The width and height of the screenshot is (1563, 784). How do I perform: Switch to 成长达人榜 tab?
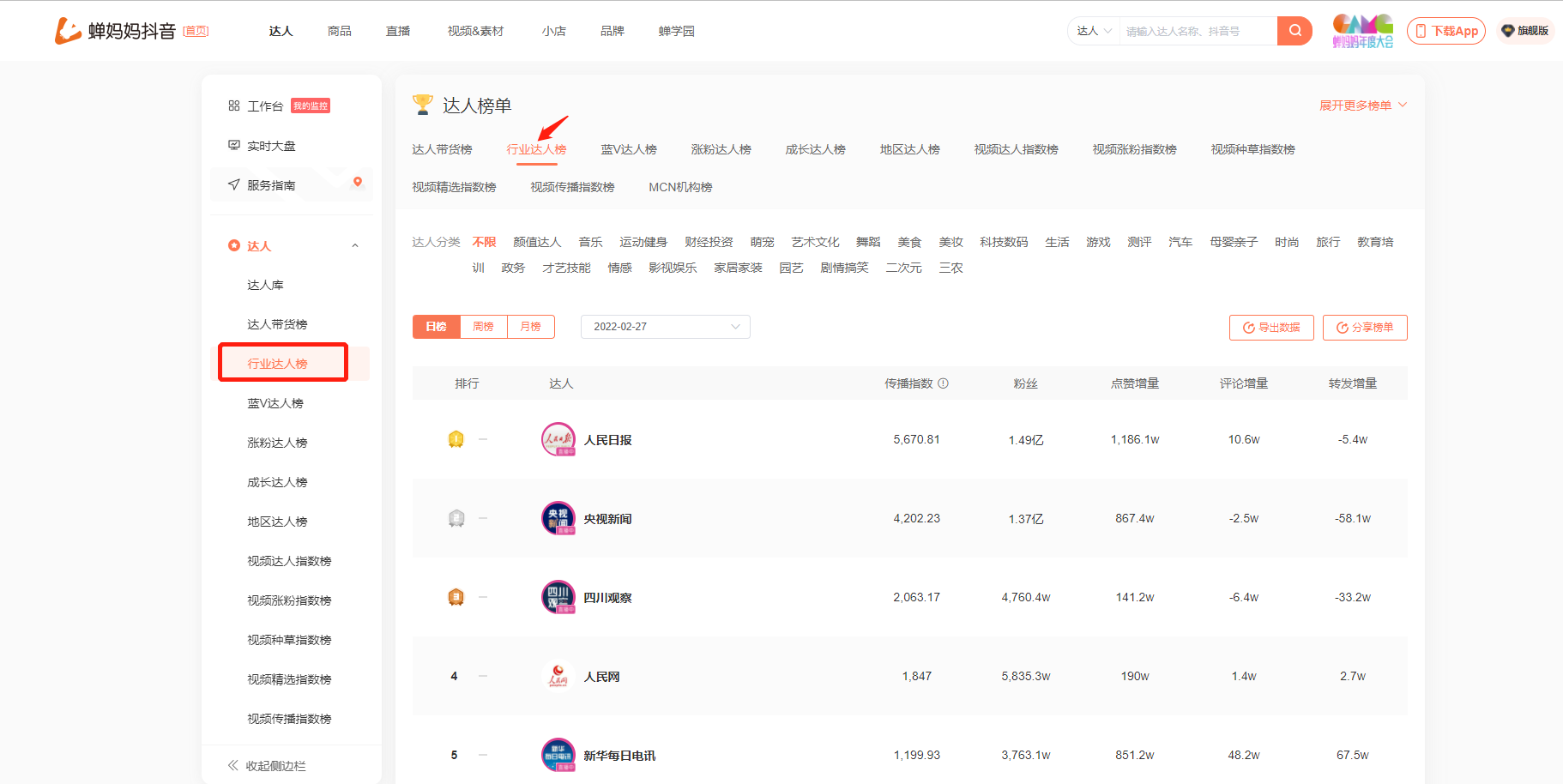[x=816, y=149]
